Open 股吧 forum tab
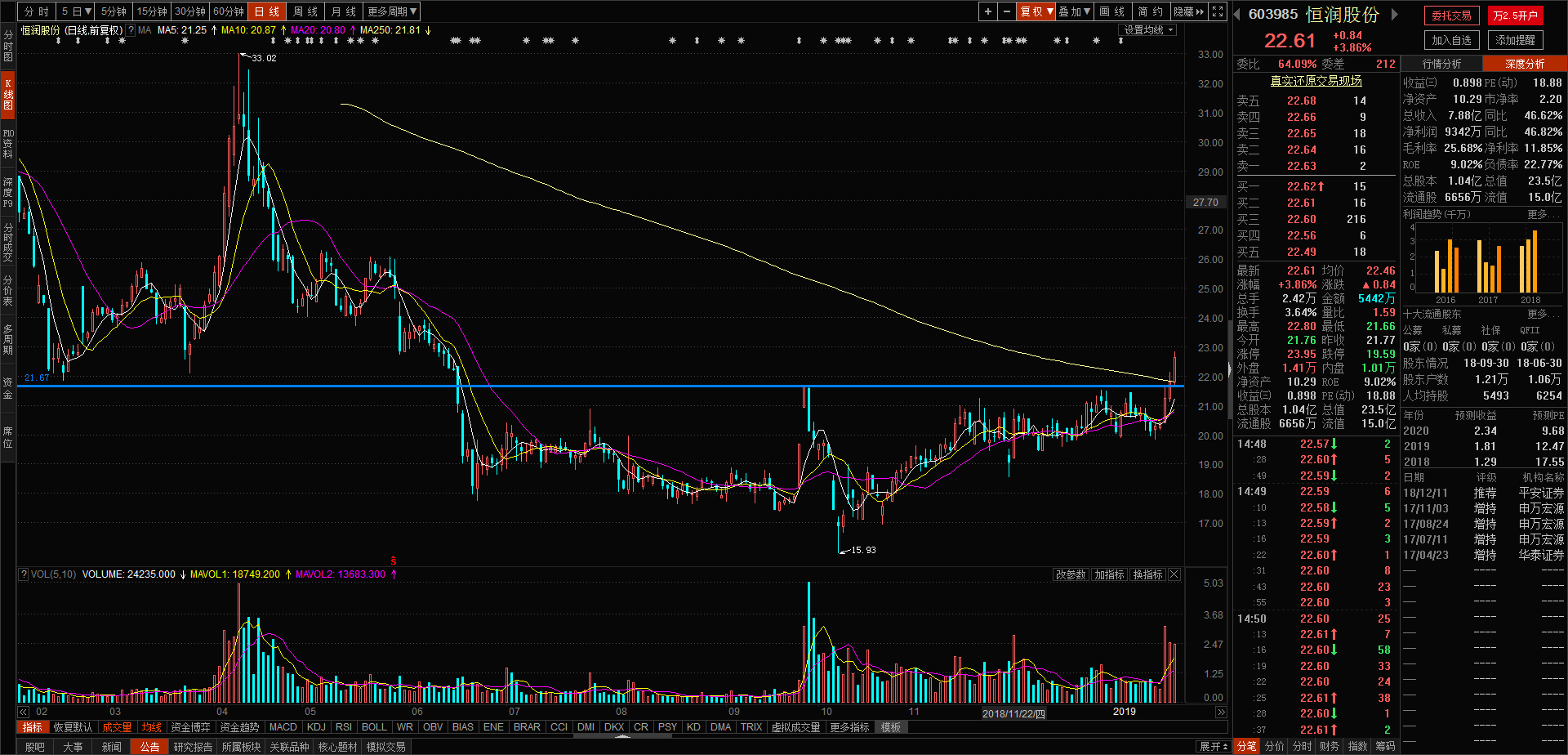This screenshot has width=1568, height=755. pos(35,747)
